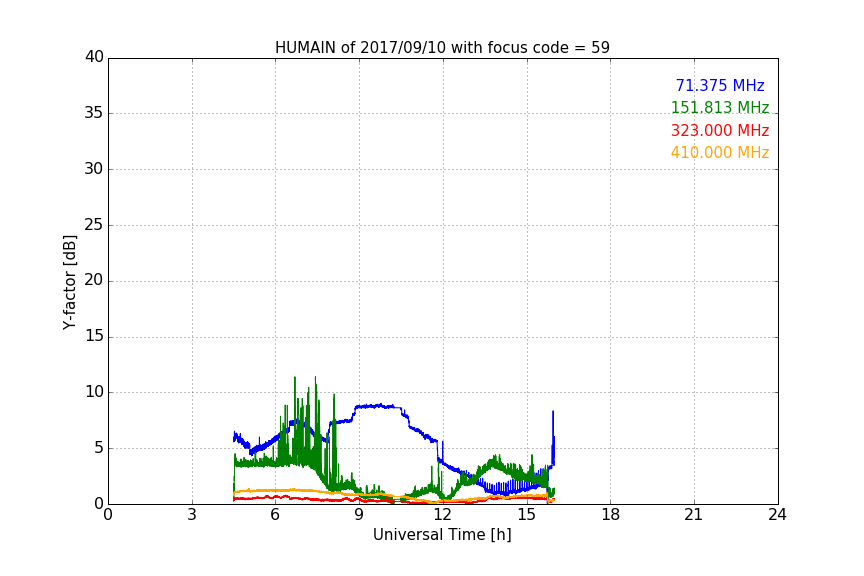Click the y-axis tick label 20

[94, 280]
